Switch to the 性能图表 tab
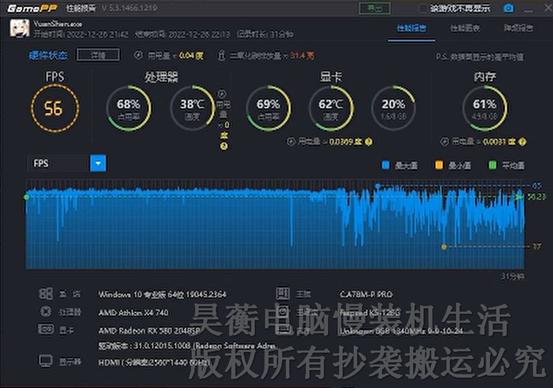This screenshot has height=388, width=553. coord(465,28)
